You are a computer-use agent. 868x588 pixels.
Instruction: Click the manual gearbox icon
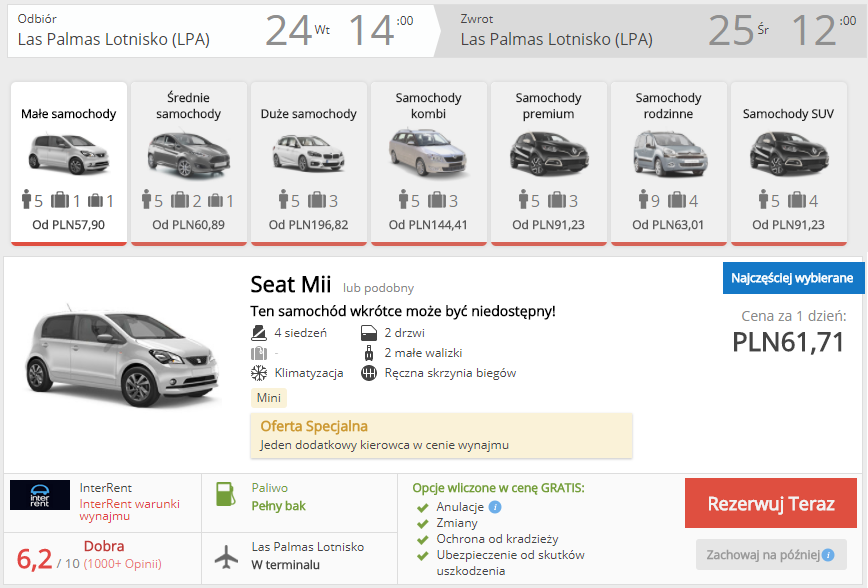click(369, 373)
